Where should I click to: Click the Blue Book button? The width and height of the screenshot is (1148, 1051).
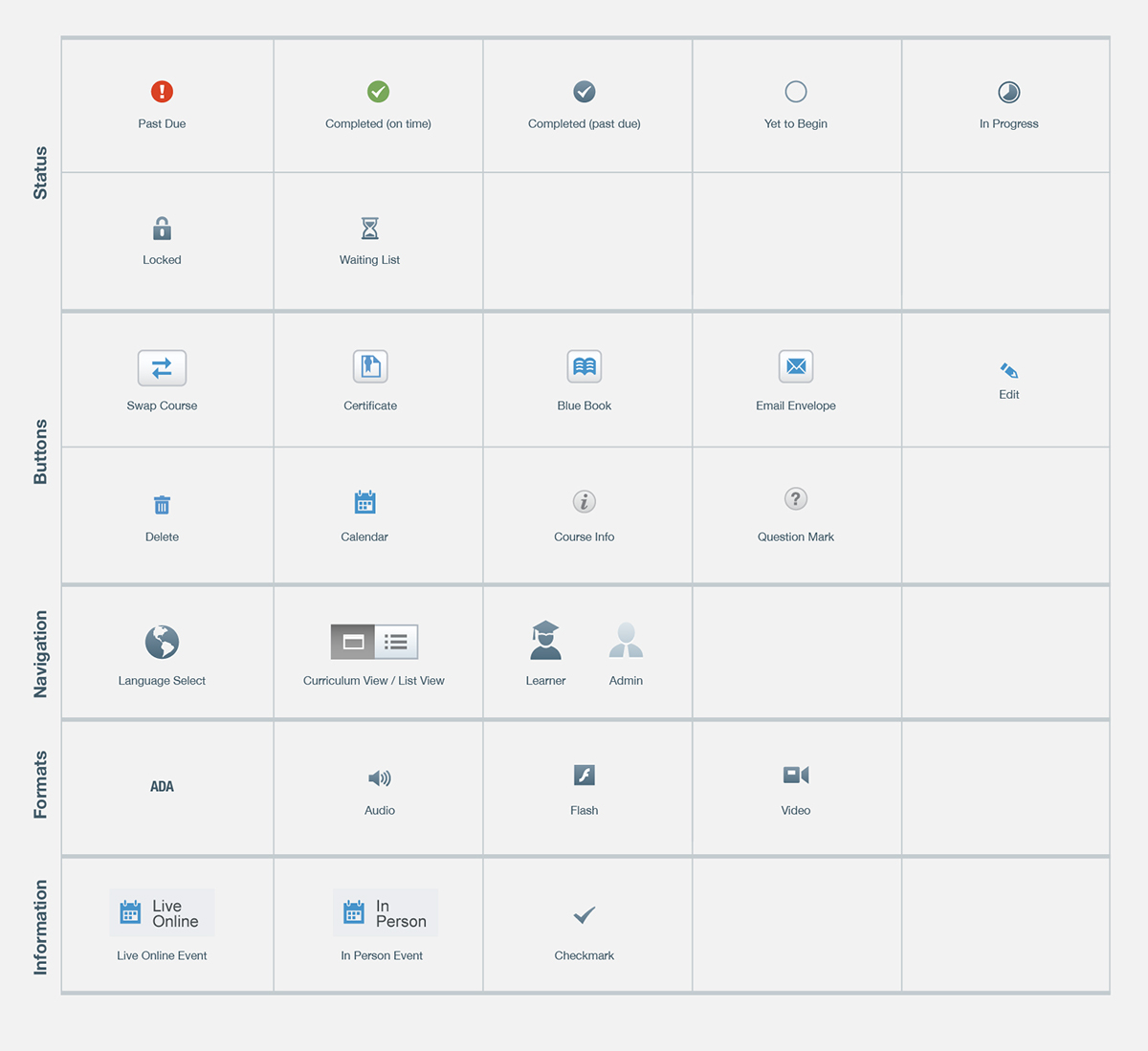(x=584, y=366)
